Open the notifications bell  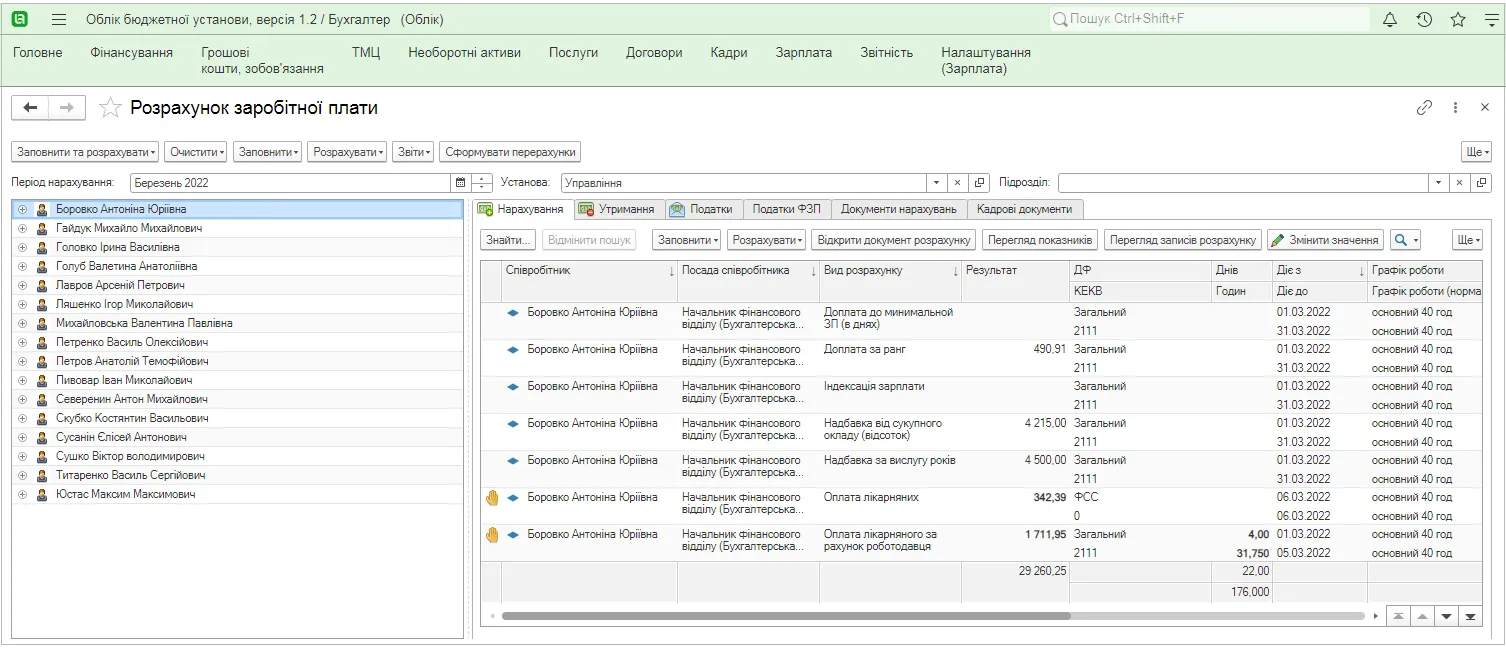(1390, 19)
